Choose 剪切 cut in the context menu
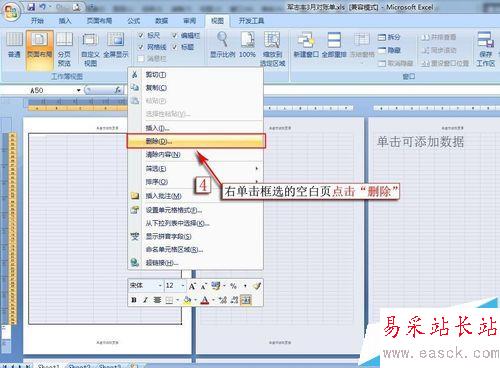 pyautogui.click(x=196, y=75)
